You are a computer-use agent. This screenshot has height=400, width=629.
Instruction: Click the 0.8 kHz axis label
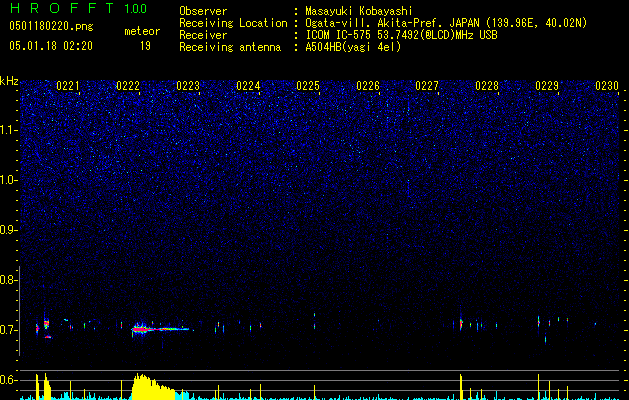pyautogui.click(x=8, y=280)
